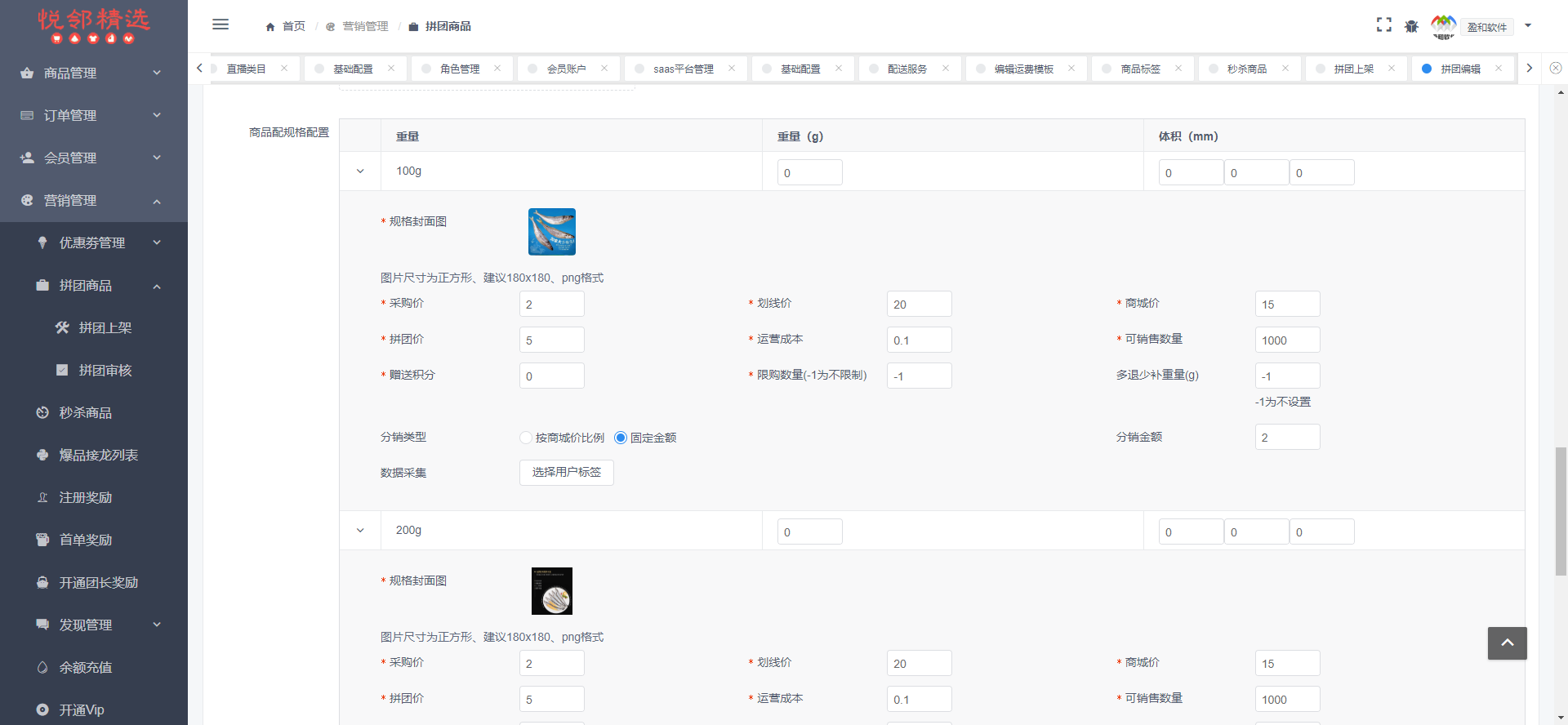Select 按商城价比例 radio option
This screenshot has width=1568, height=725.
point(526,438)
